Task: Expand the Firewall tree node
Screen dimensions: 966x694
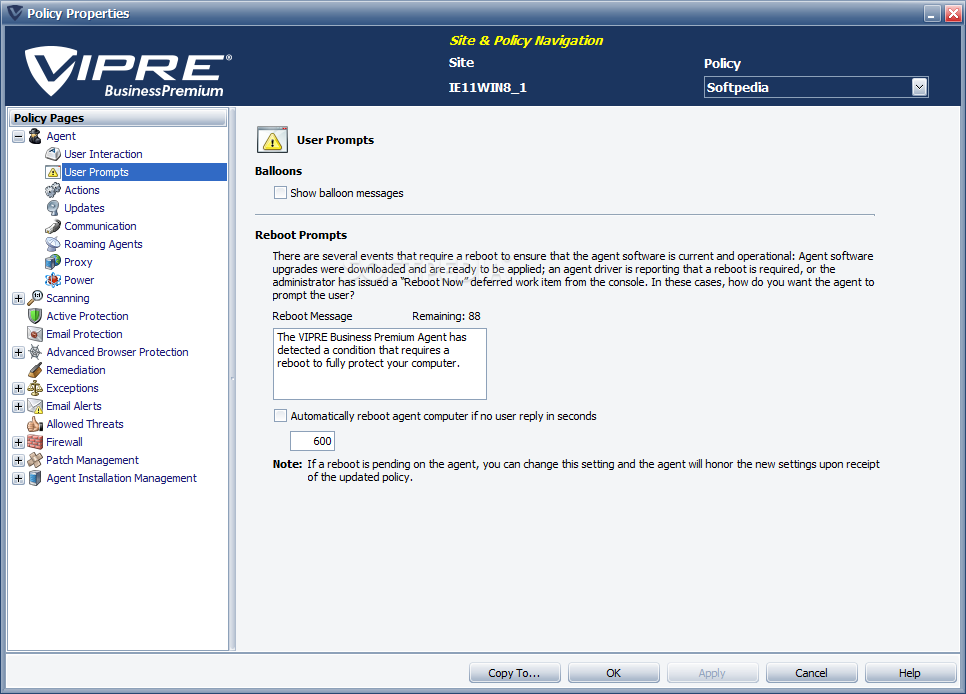Action: coord(18,443)
